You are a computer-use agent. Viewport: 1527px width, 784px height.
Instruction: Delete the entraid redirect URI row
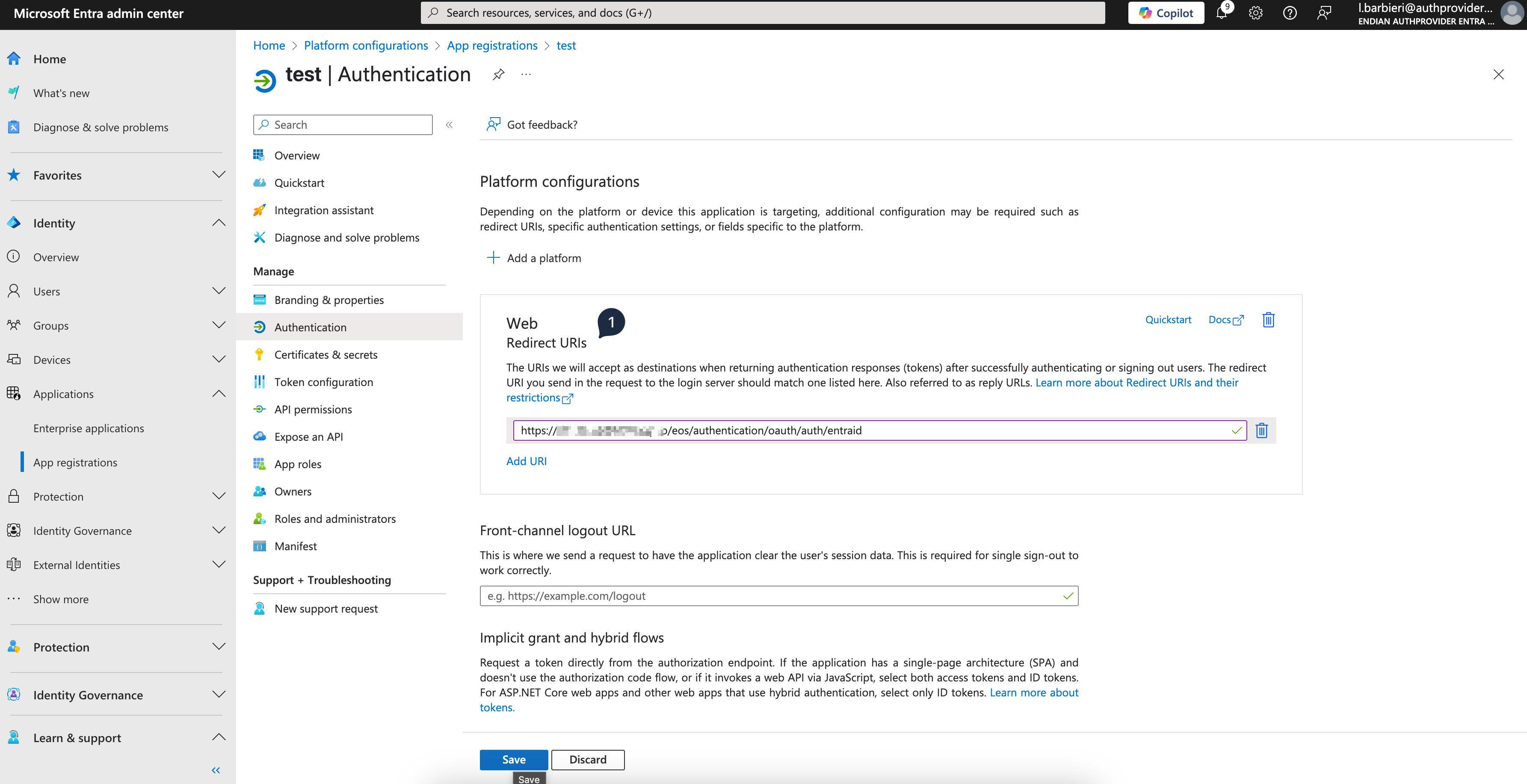[1261, 430]
